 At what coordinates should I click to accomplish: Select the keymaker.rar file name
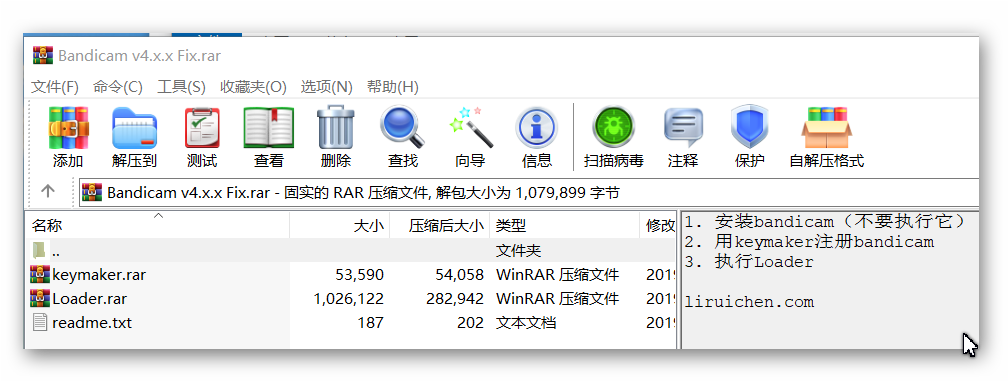tap(99, 275)
